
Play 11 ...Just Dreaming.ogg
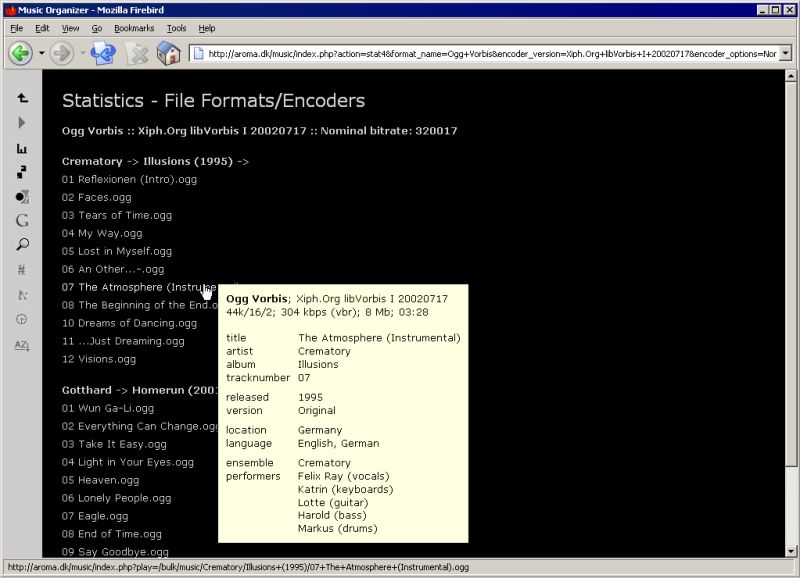pos(123,341)
